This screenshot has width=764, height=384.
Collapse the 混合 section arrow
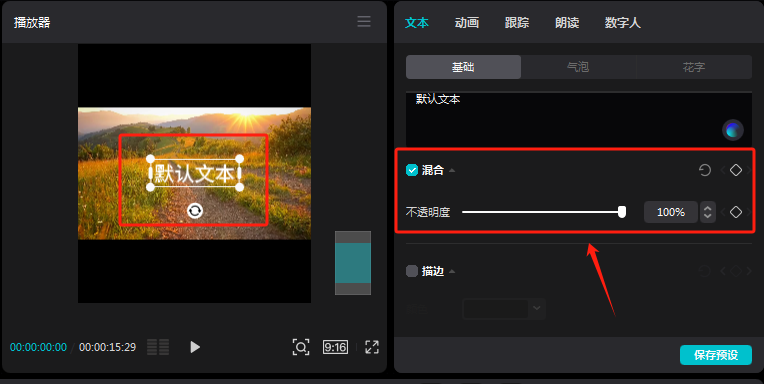coord(452,171)
